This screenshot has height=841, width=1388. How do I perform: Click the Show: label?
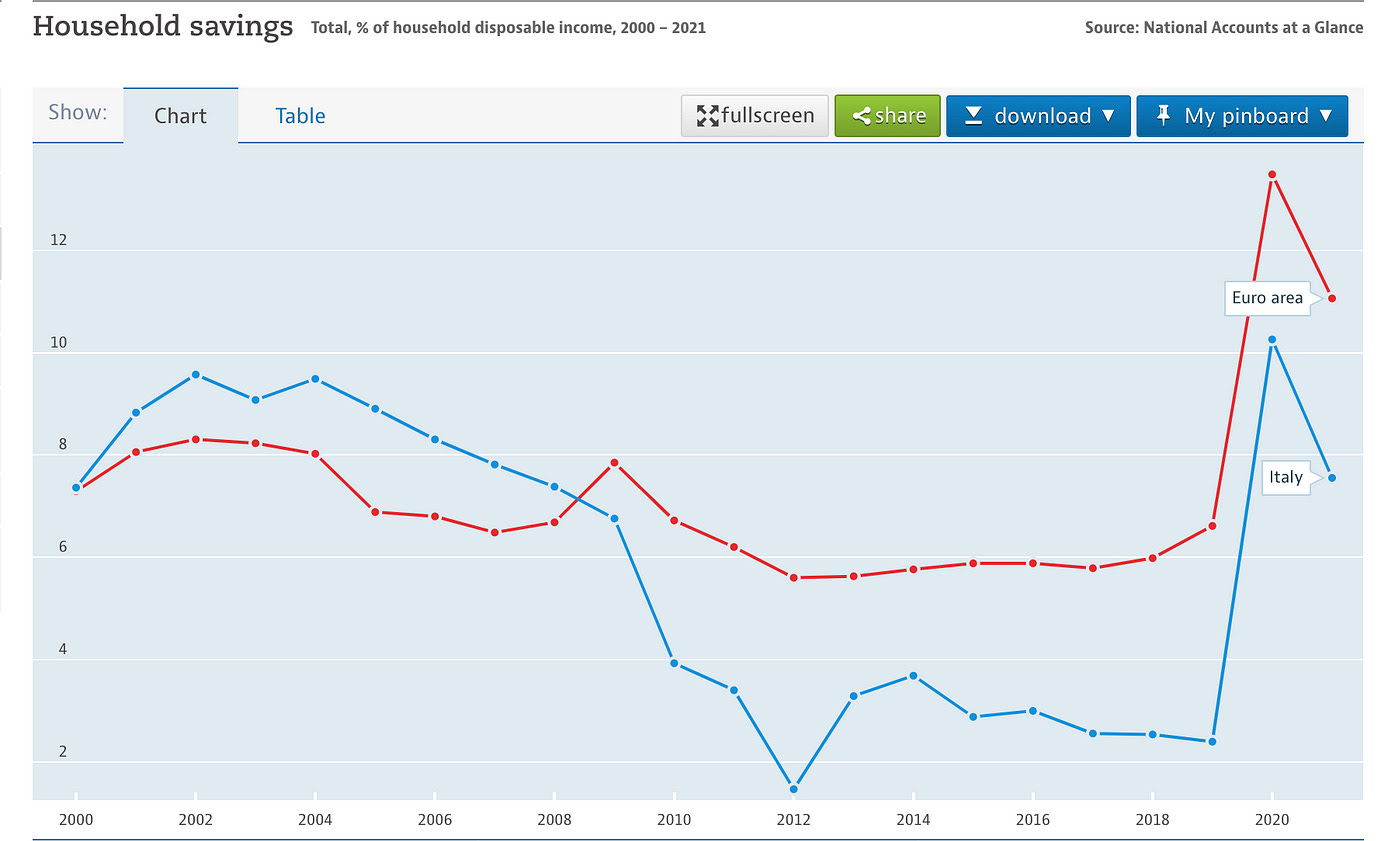coord(77,112)
